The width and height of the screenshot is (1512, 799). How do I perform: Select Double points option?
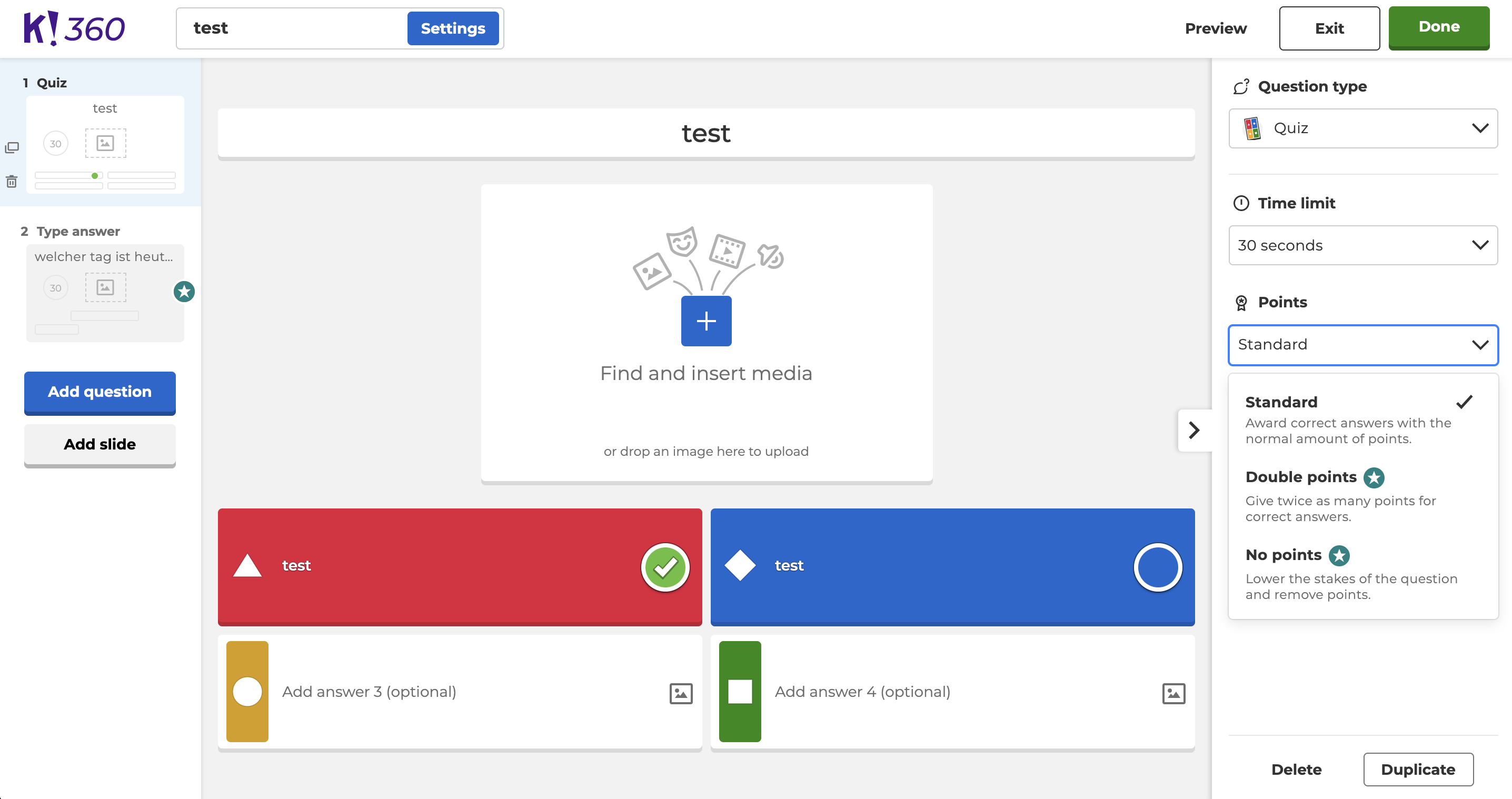(1300, 477)
